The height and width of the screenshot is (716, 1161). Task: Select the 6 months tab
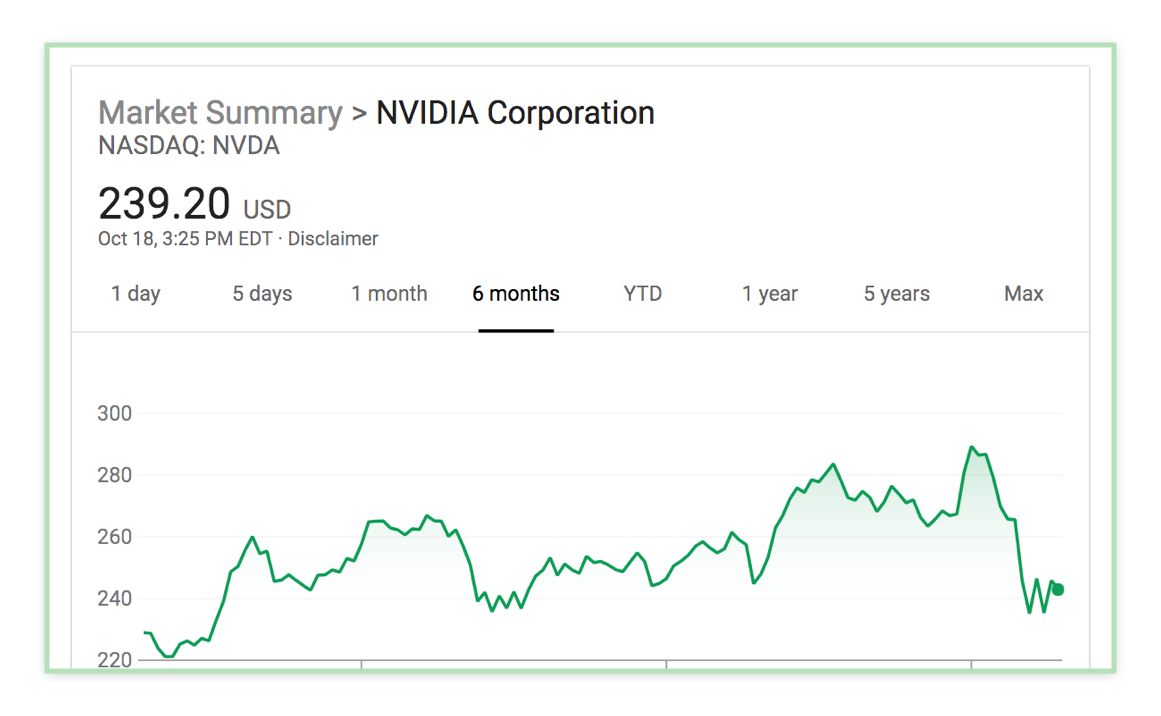point(516,294)
